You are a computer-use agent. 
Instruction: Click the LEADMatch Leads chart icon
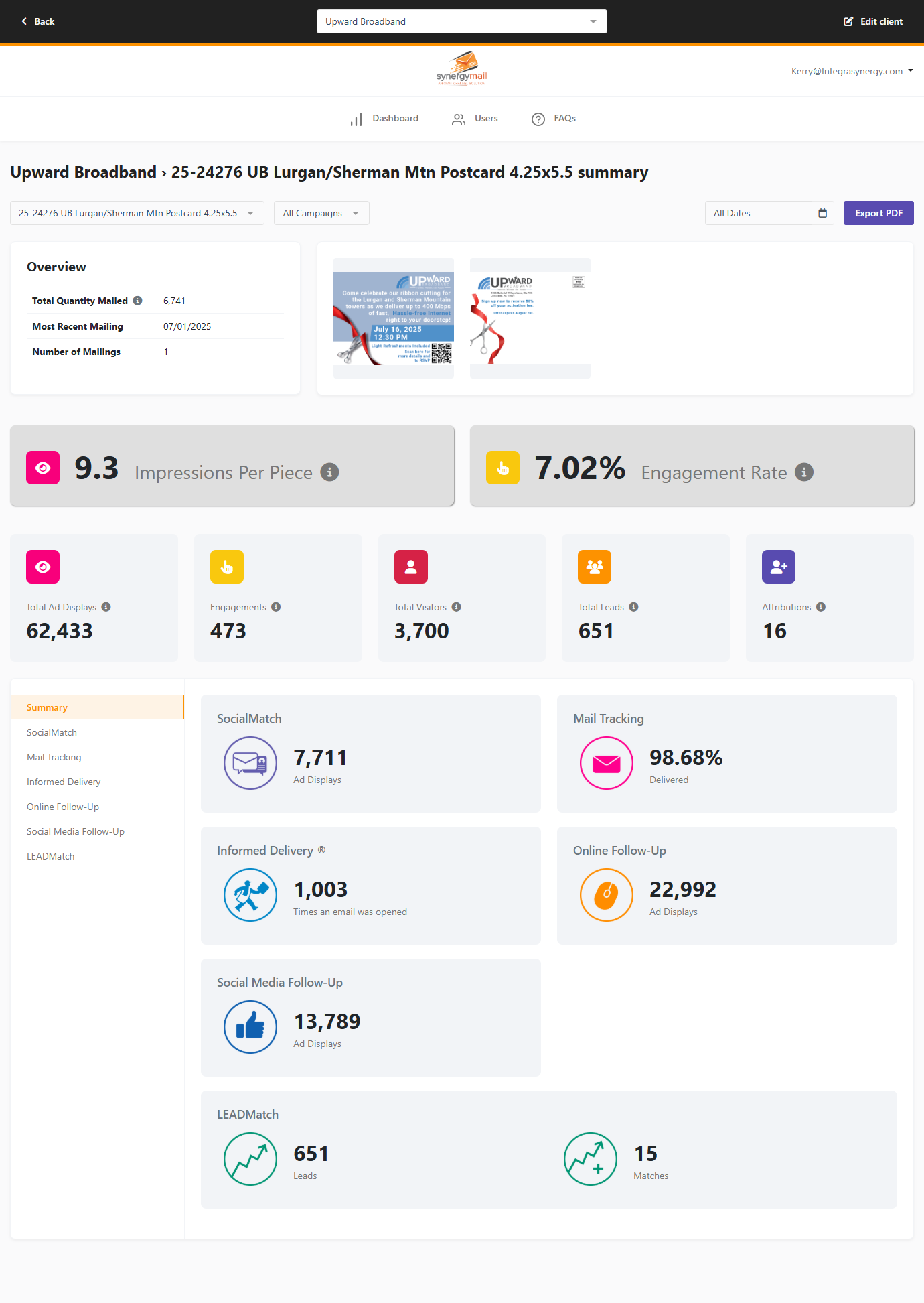coord(250,1159)
